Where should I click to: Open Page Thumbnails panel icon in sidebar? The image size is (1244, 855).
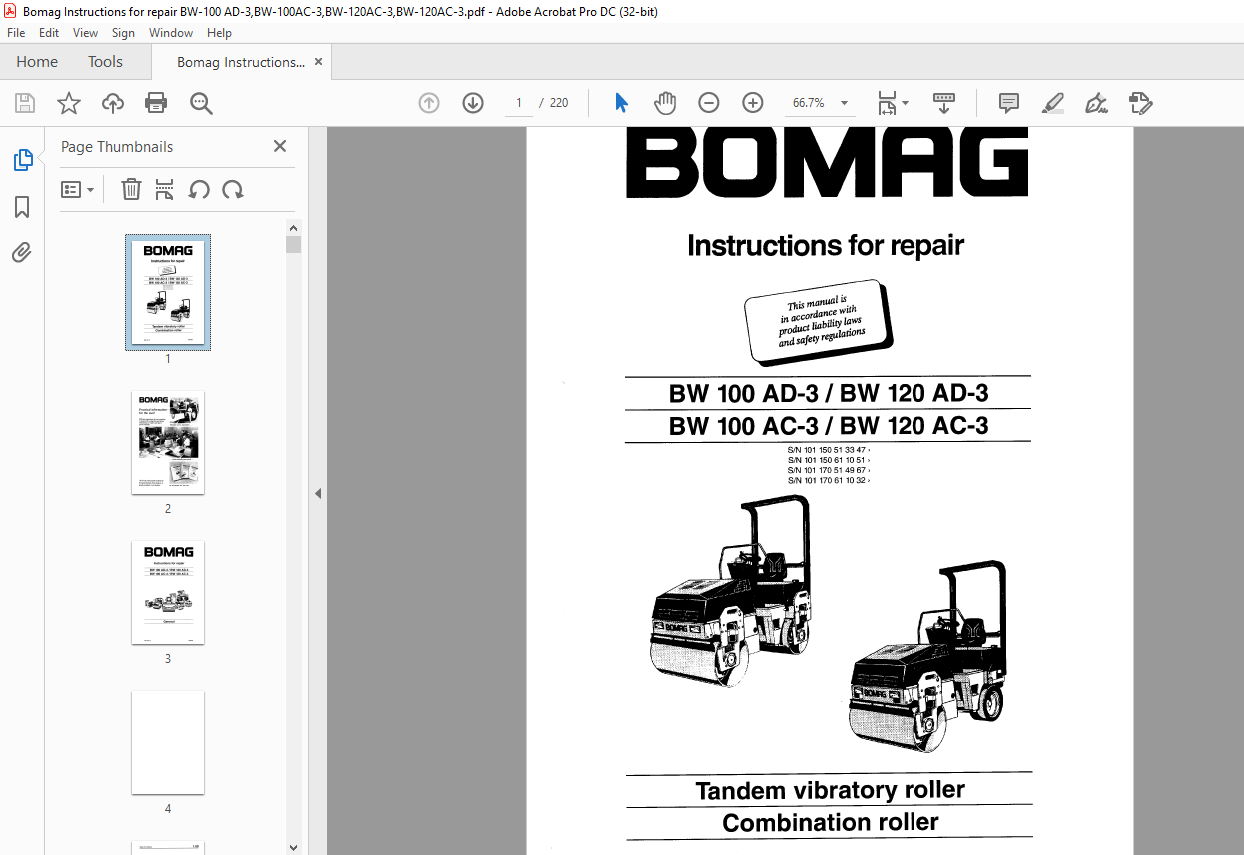tap(22, 160)
